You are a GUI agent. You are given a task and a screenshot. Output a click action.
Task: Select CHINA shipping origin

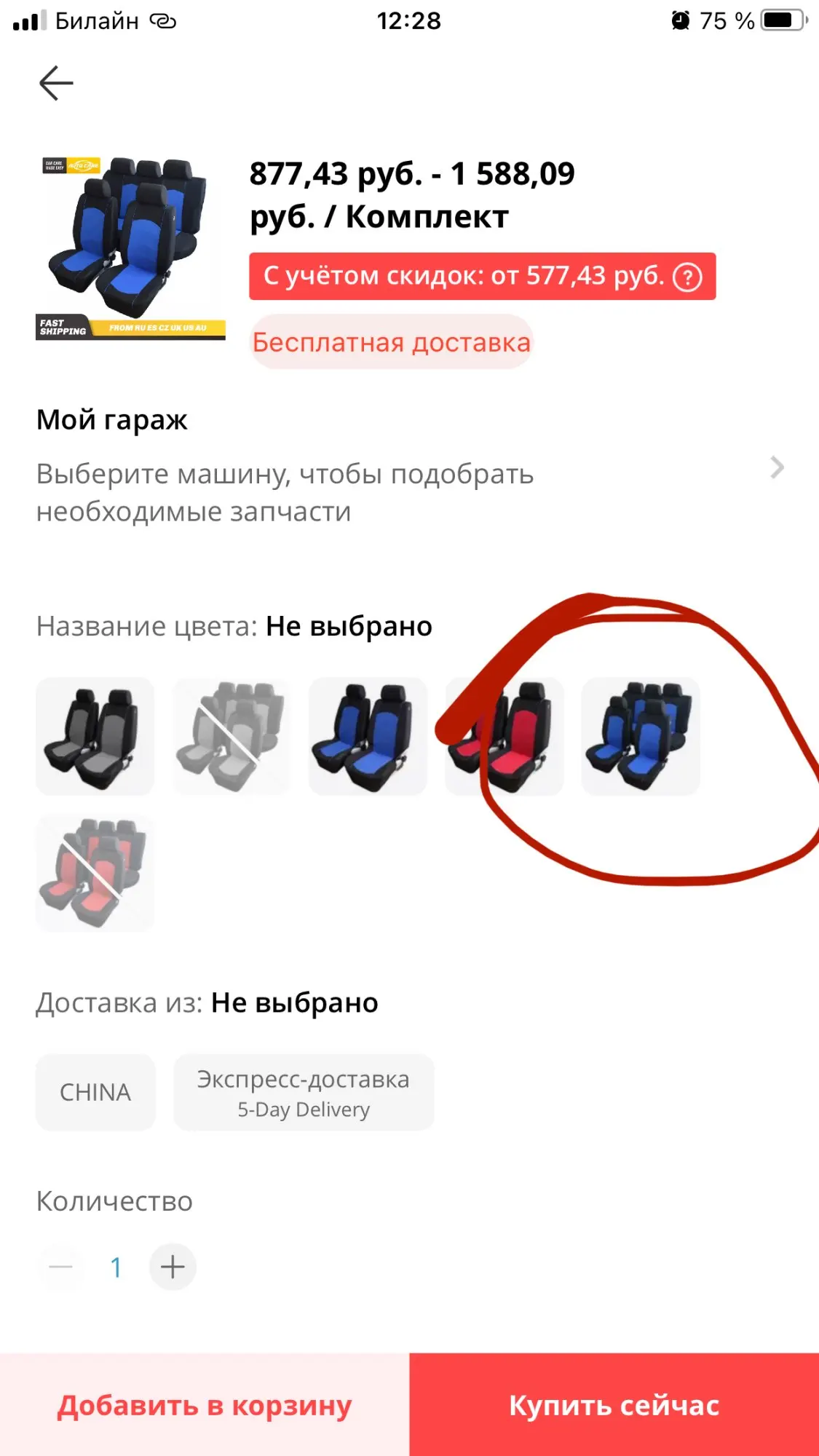(95, 1092)
